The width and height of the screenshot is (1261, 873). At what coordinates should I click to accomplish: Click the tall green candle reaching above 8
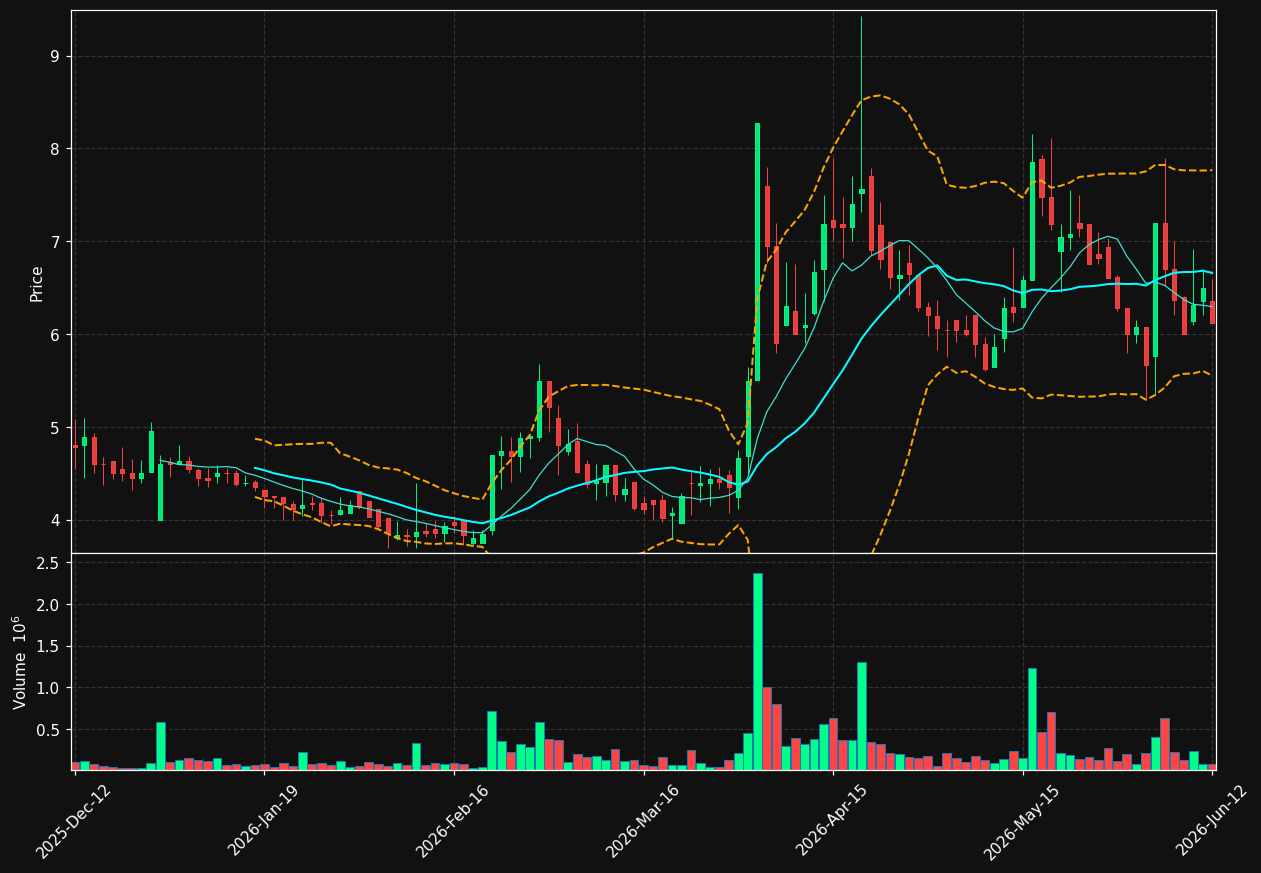[757, 252]
